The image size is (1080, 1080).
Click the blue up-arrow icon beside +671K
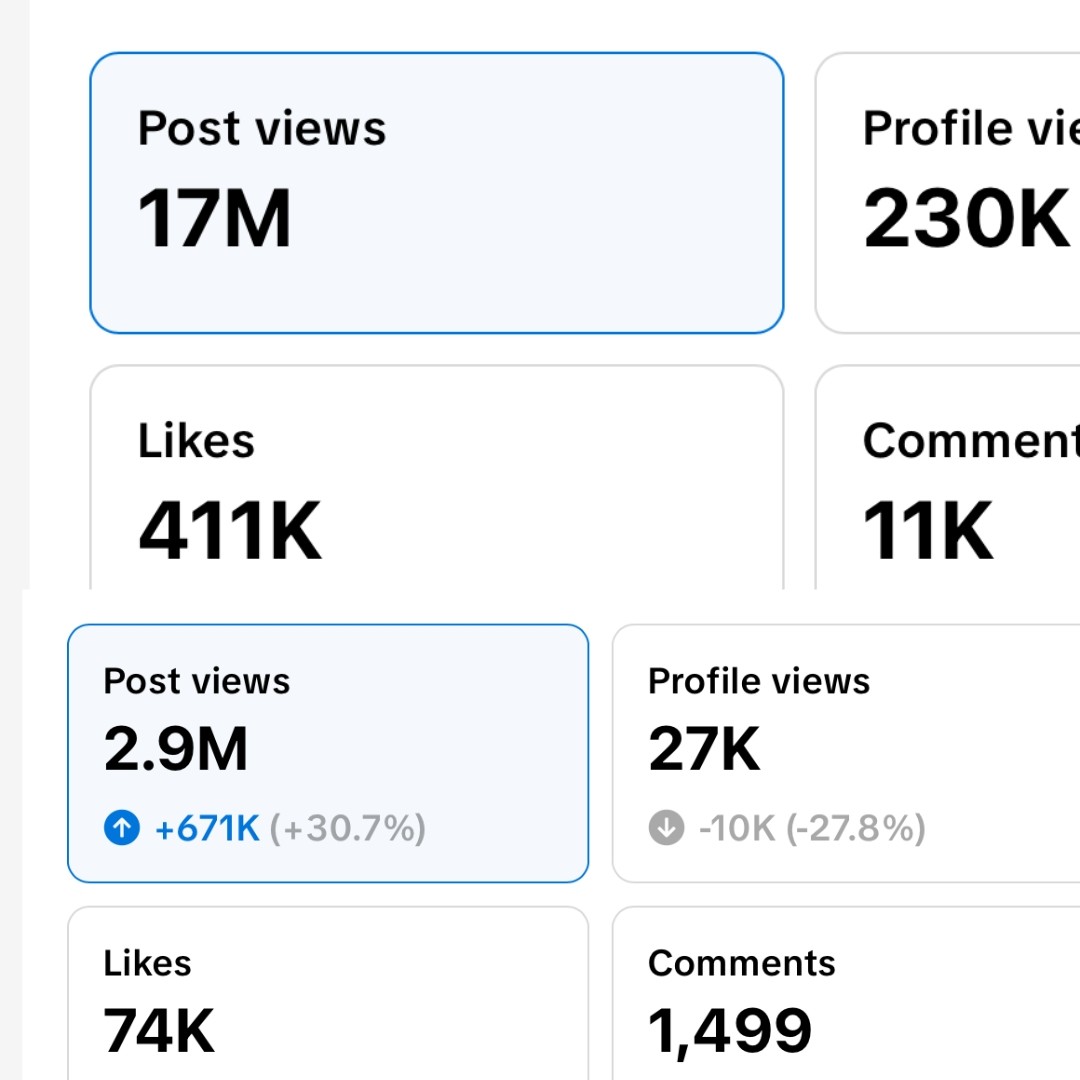pos(122,827)
